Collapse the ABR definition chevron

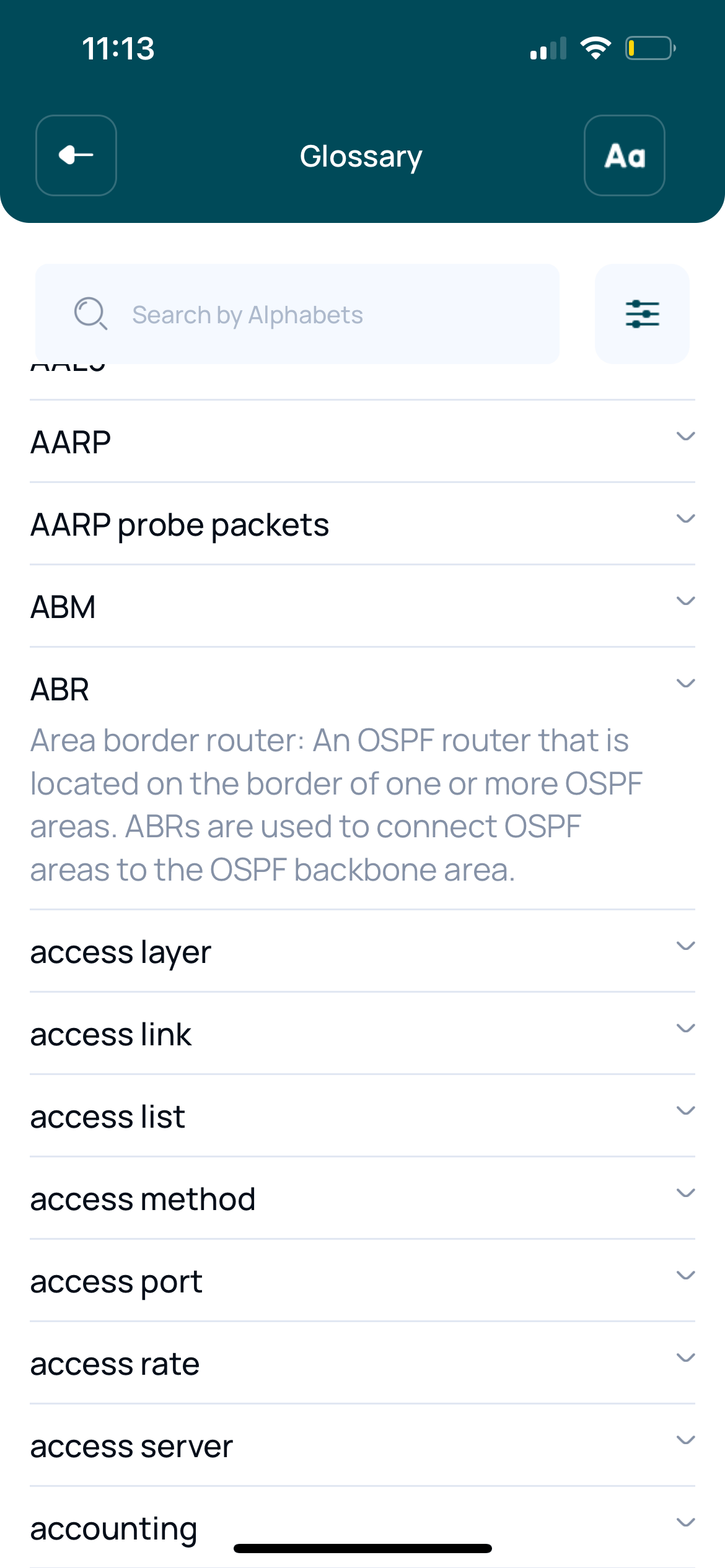(685, 684)
